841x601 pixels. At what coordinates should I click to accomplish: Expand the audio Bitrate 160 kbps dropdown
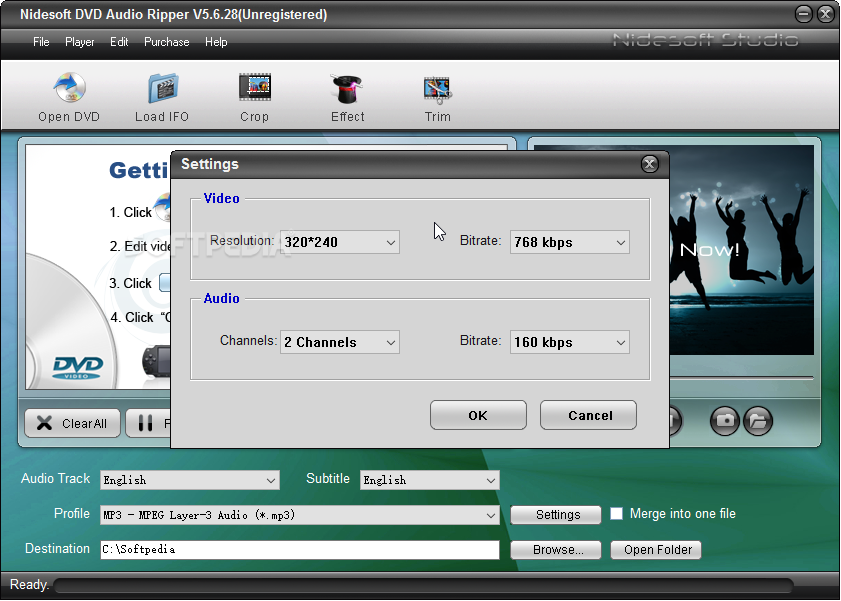pos(570,342)
